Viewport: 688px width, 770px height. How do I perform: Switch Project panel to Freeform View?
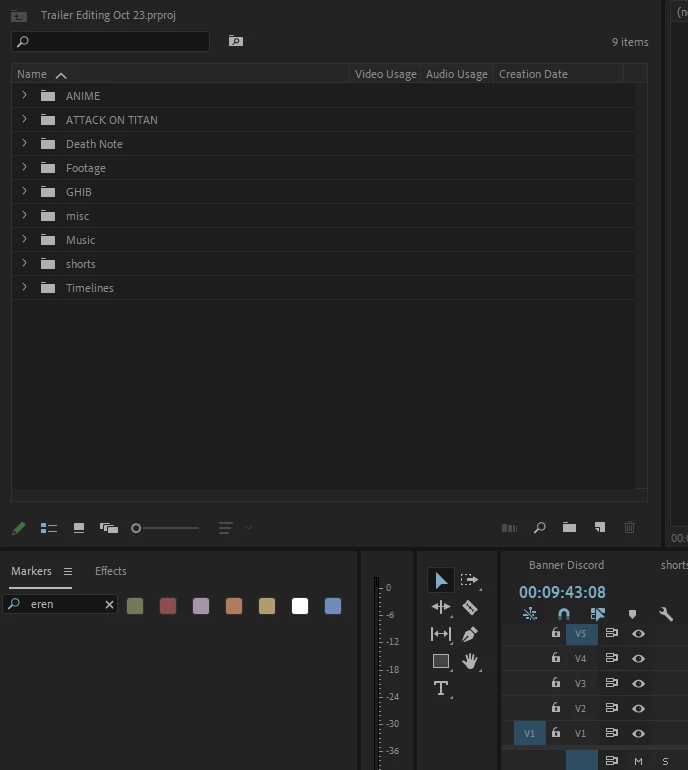(109, 528)
